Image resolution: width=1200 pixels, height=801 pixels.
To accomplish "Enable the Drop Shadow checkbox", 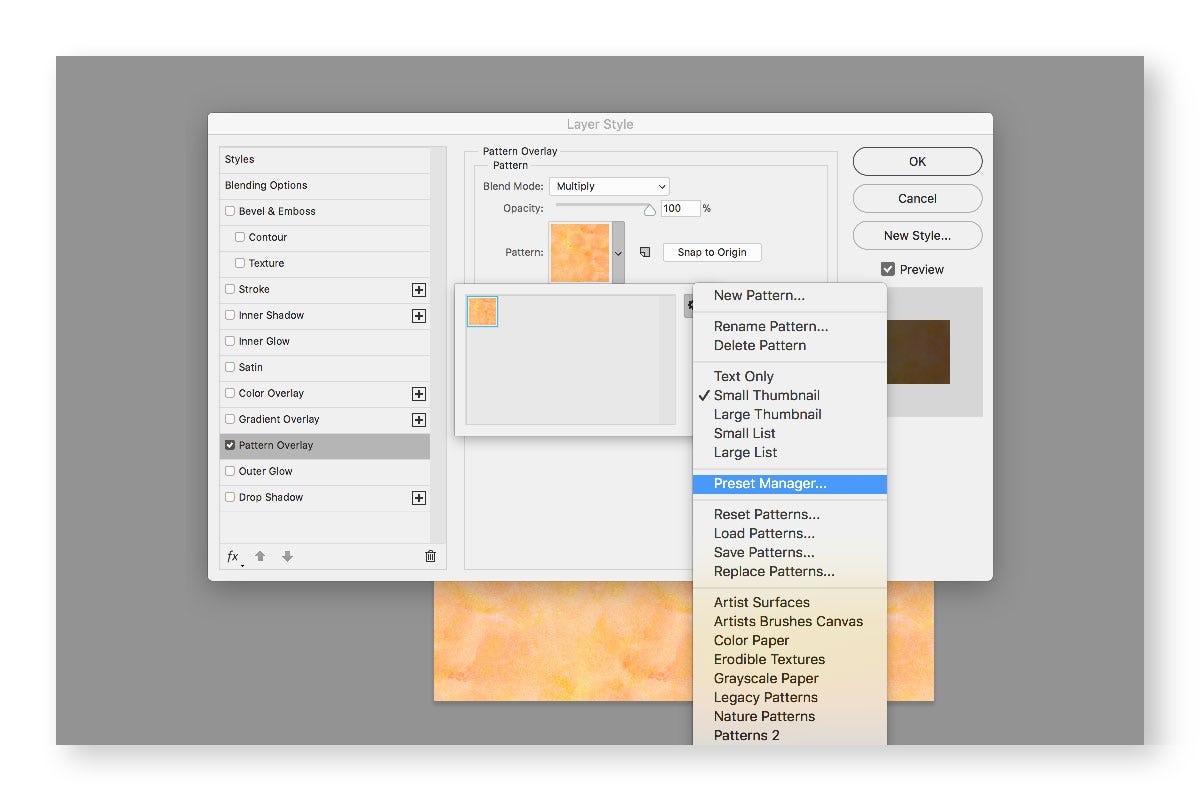I will [x=230, y=497].
